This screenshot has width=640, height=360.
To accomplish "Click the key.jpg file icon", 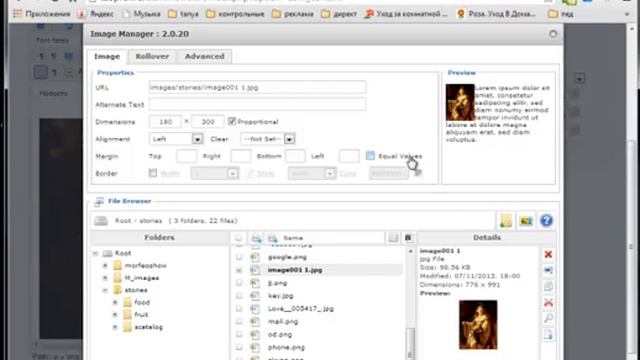I will 255,296.
